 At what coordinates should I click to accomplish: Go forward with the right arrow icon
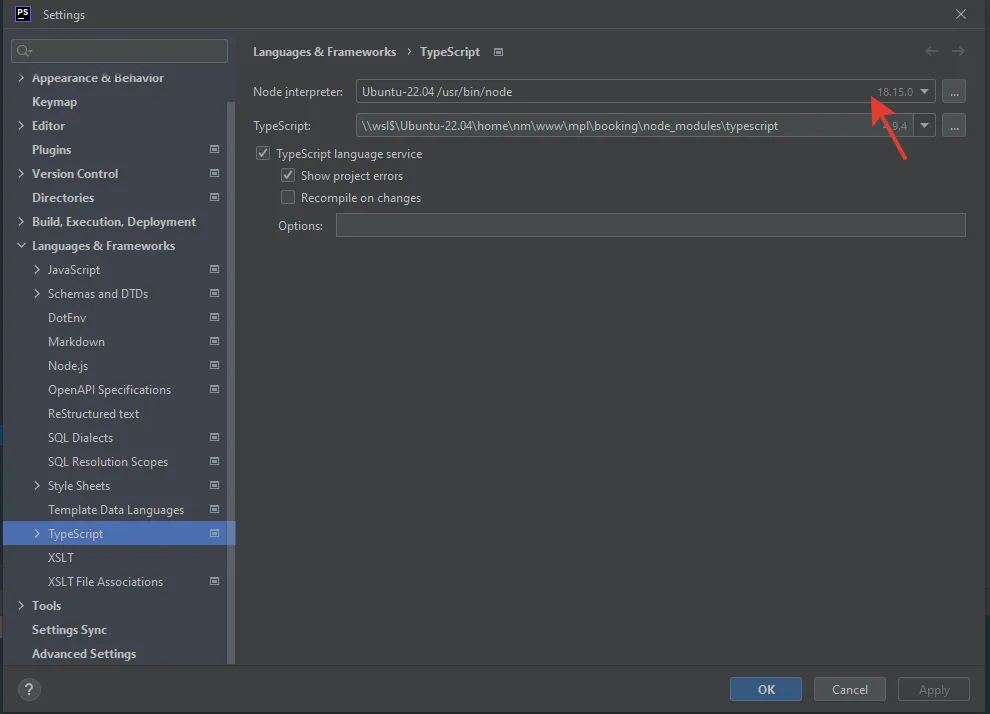(x=958, y=51)
